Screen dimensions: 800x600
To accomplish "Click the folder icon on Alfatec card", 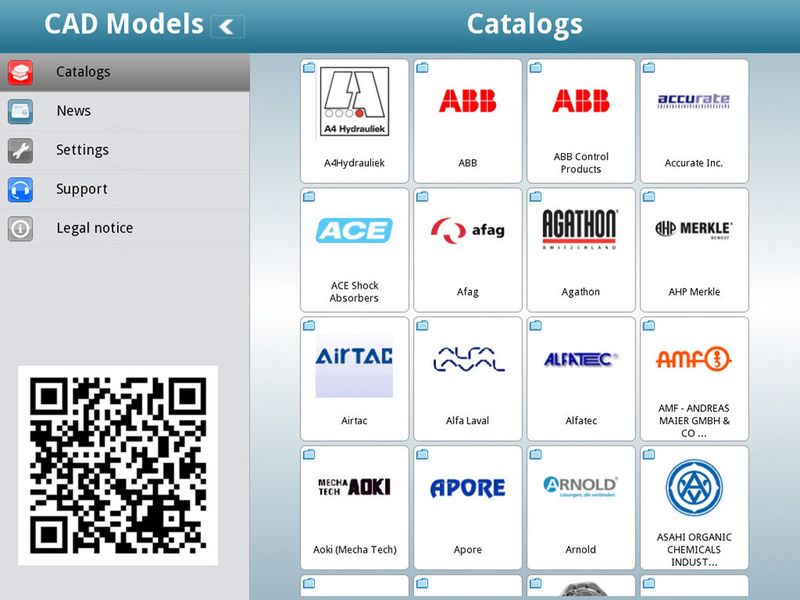I will (536, 326).
